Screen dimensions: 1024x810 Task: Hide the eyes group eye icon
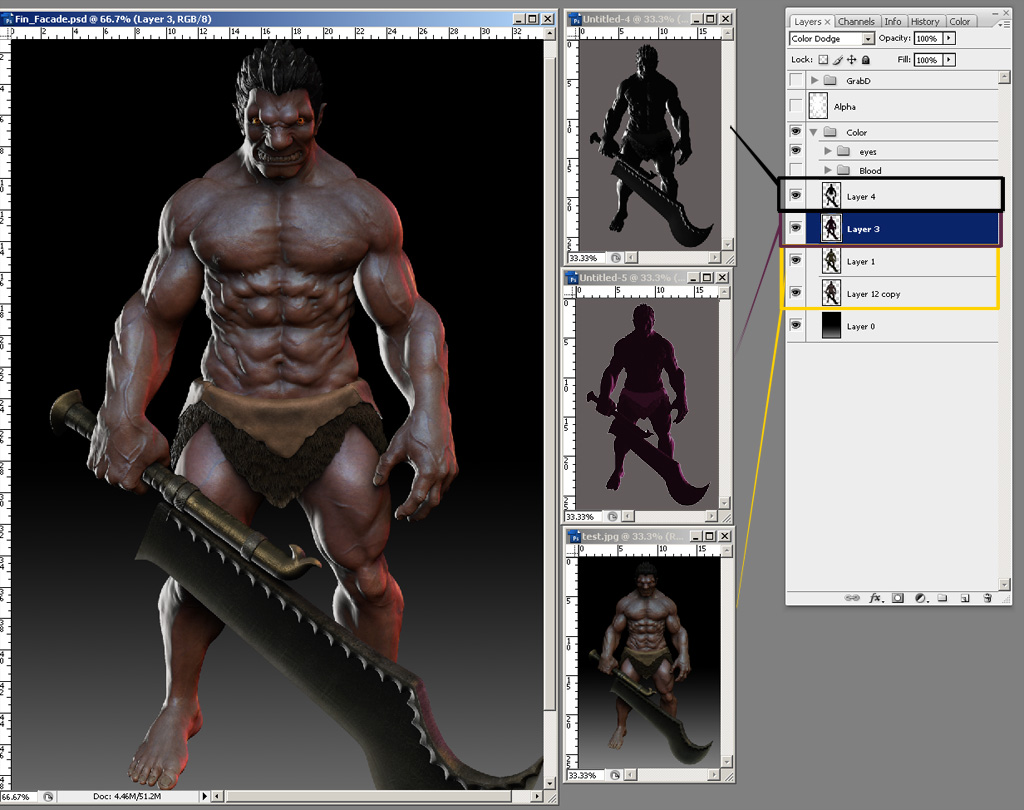[x=795, y=150]
